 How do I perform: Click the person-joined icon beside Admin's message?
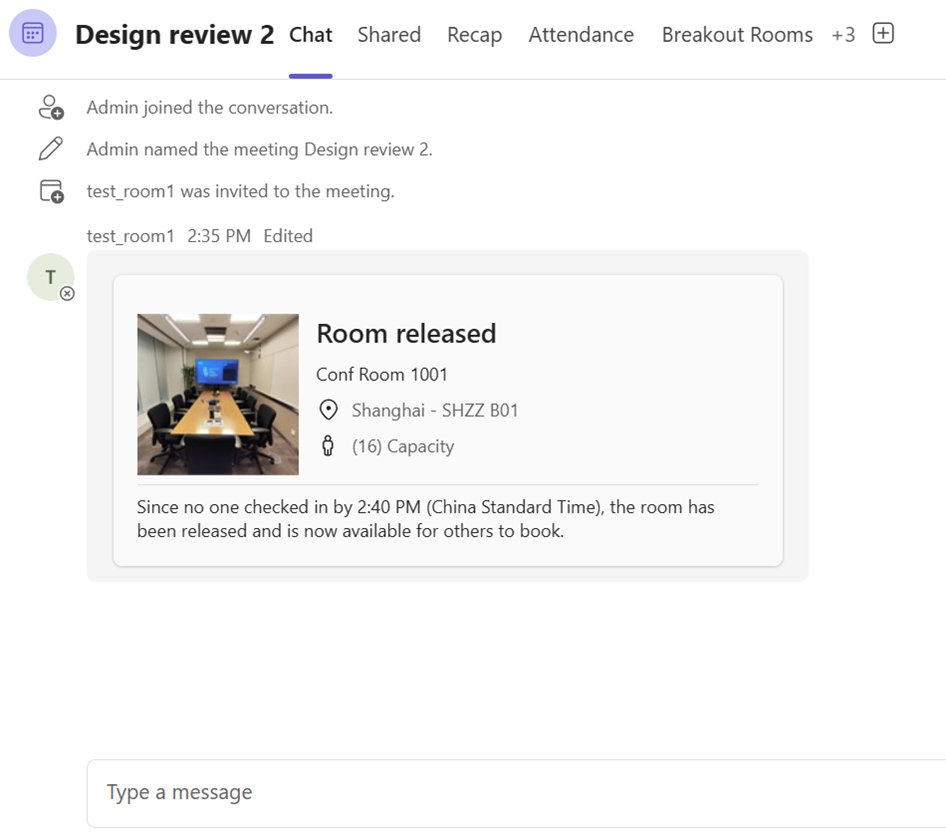tap(50, 107)
